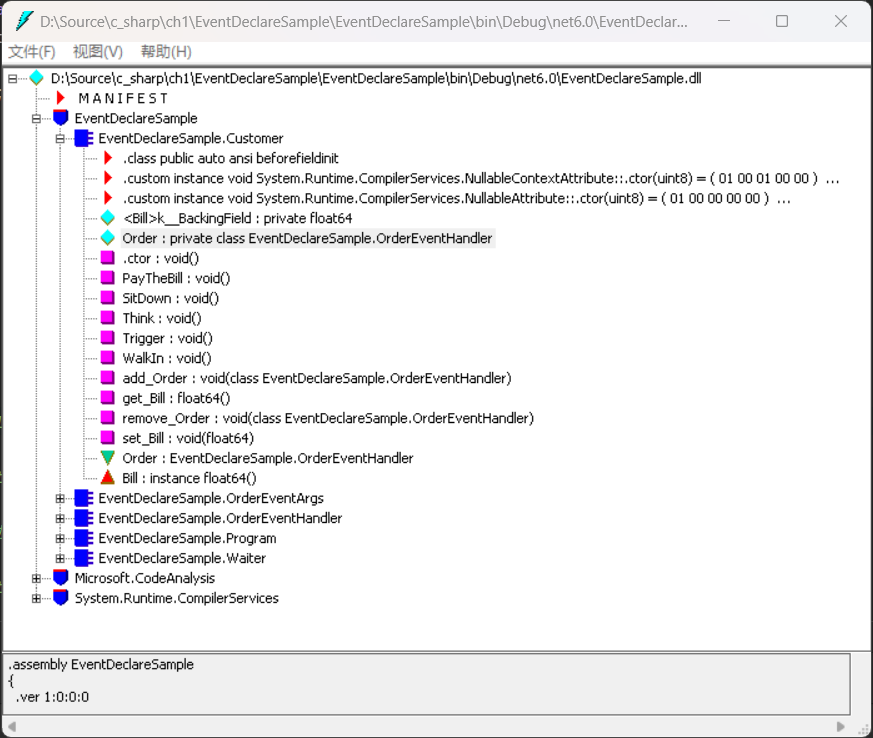The width and height of the screenshot is (873, 738).
Task: Collapse the root EventDeclareSample.dll node
Action: (12, 78)
